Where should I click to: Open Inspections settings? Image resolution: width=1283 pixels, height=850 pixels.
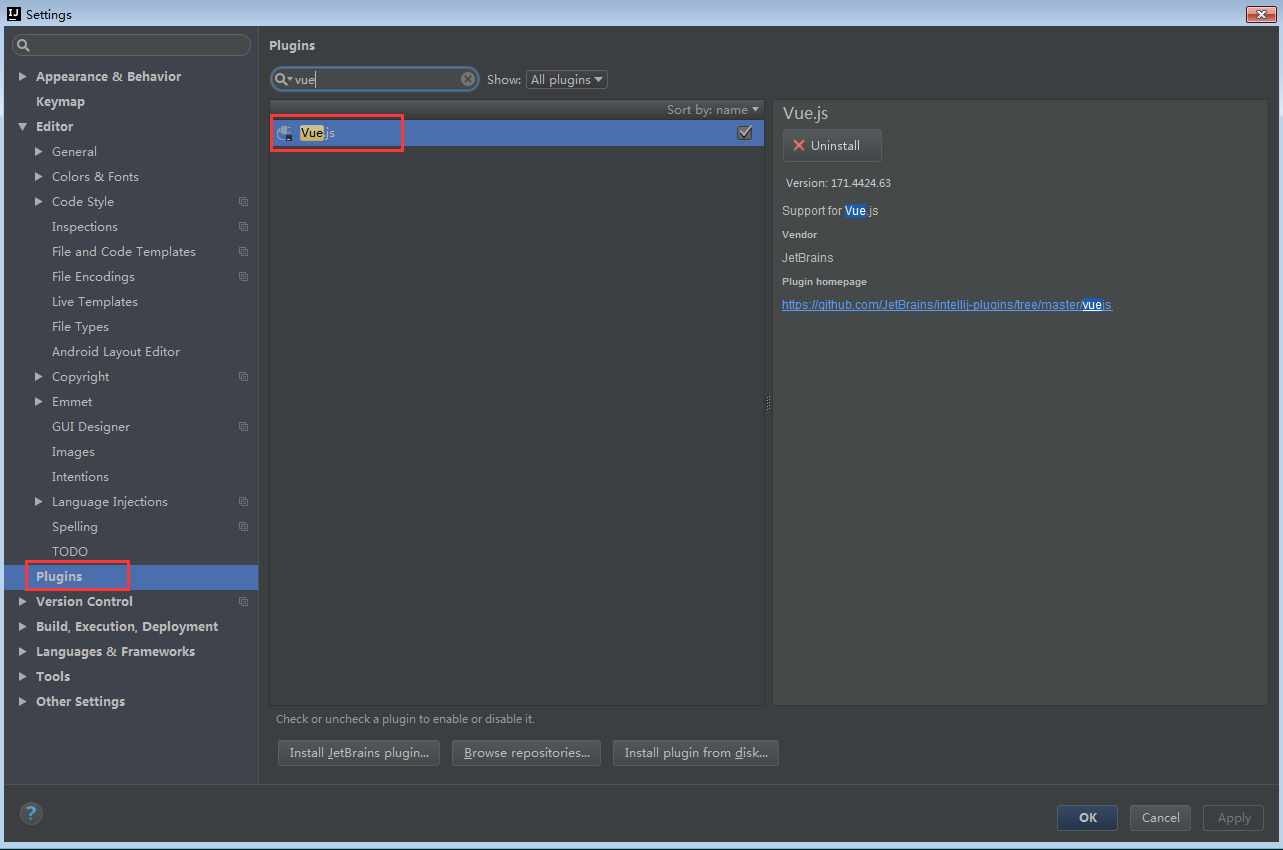tap(85, 227)
